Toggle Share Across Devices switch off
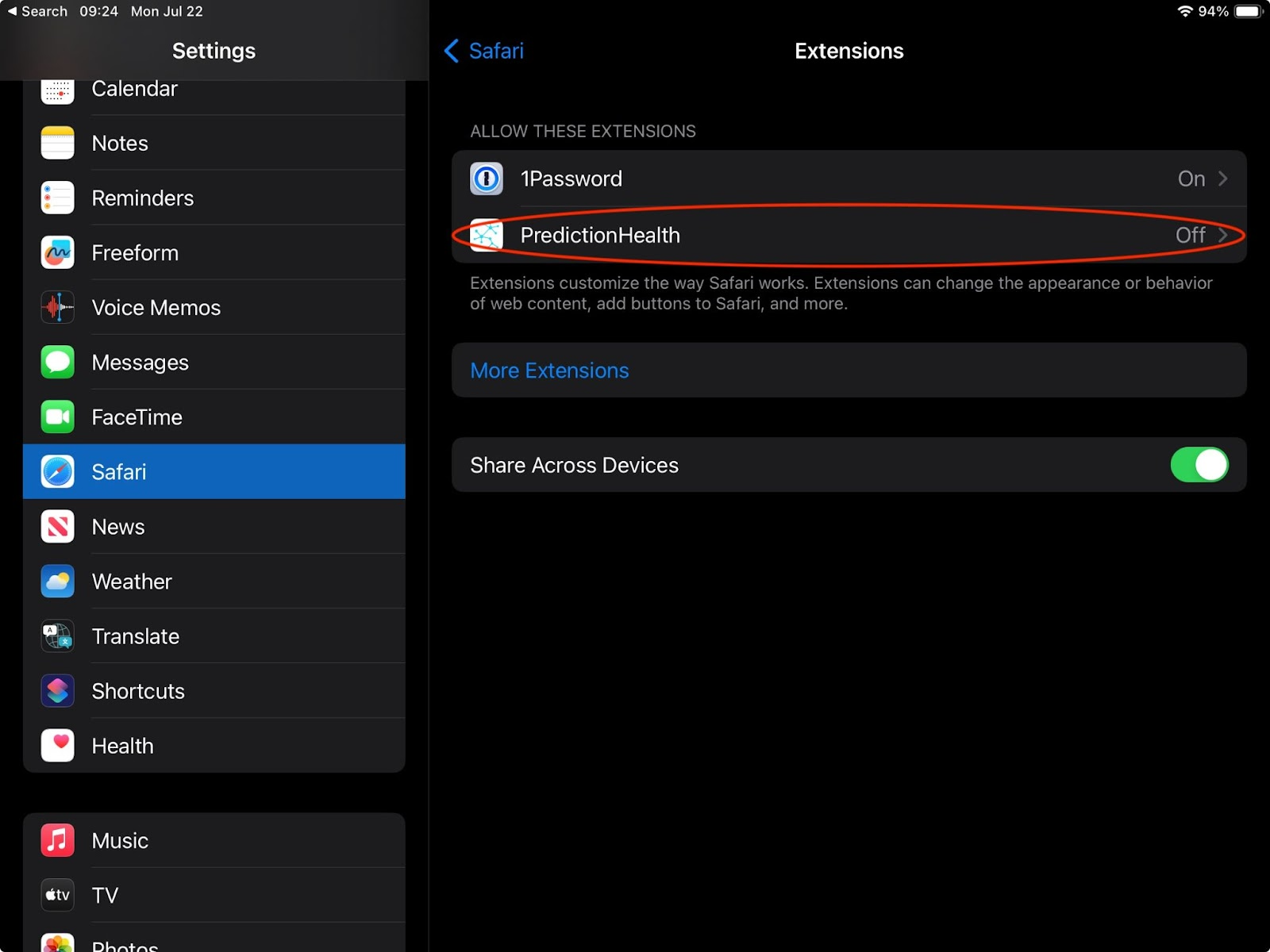This screenshot has width=1270, height=952. (1199, 465)
